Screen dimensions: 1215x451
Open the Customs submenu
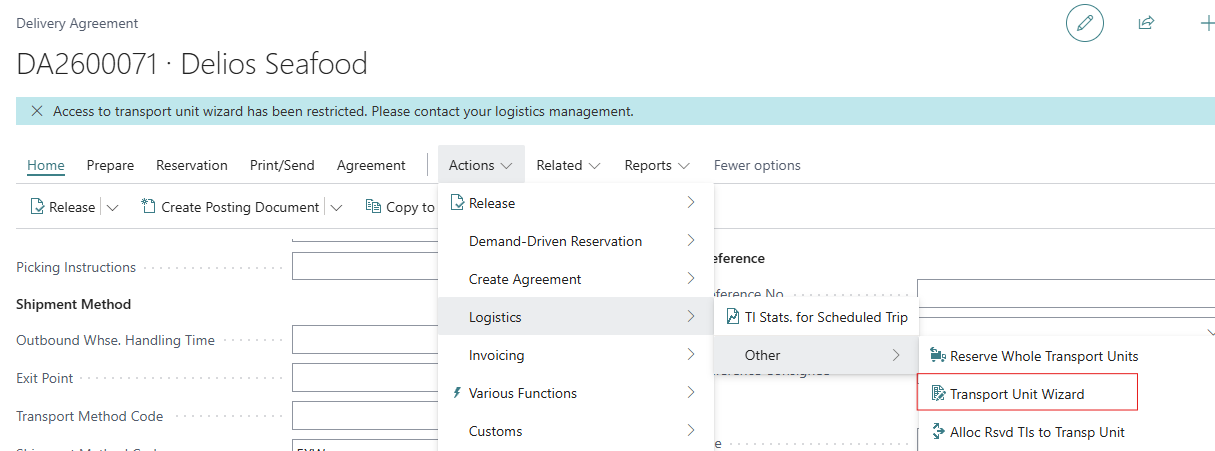[x=576, y=431]
